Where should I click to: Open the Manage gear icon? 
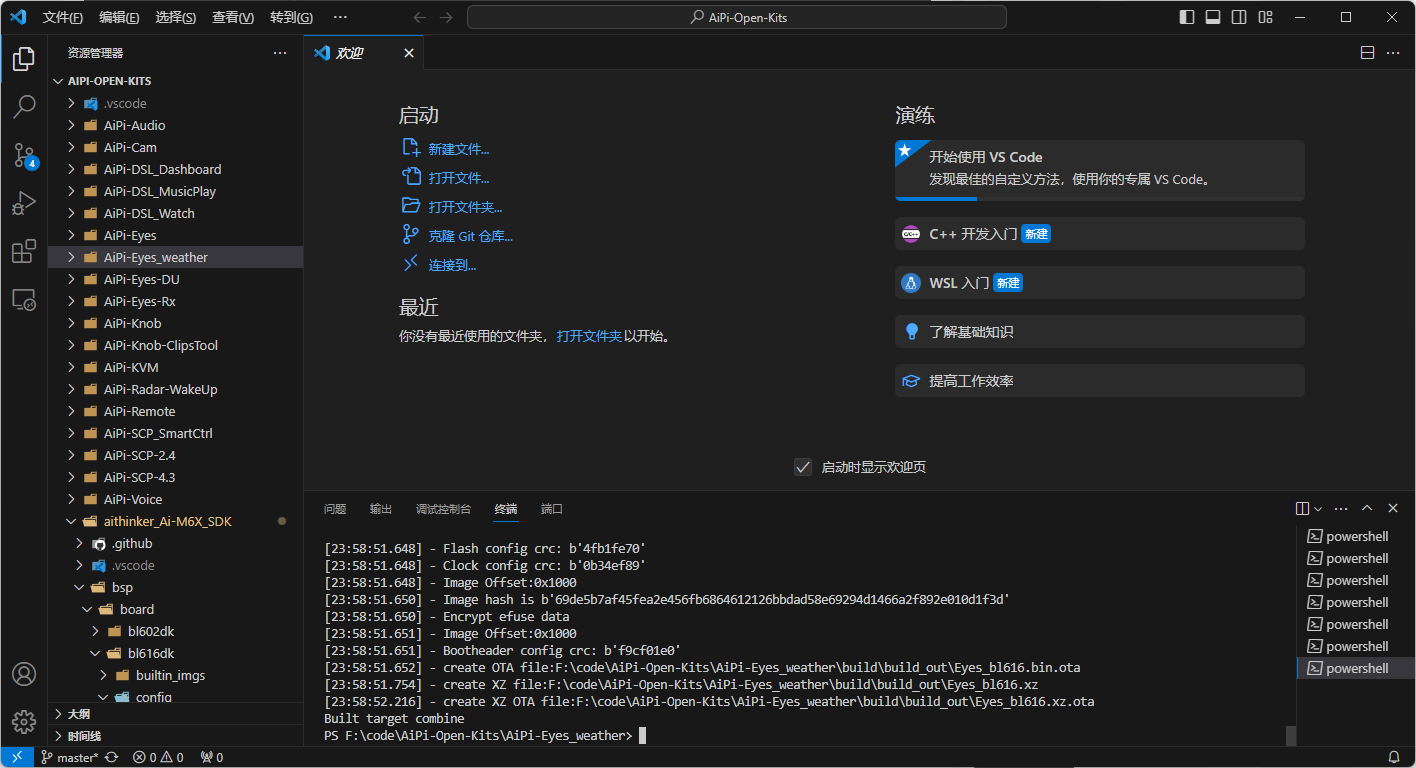(x=24, y=721)
